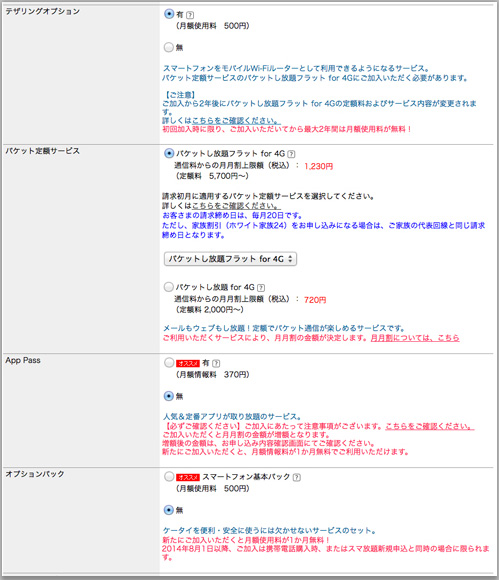499x580 pixels.
Task: Click 人気&定番アプリが取り放題のサービス text
Action: (232, 417)
